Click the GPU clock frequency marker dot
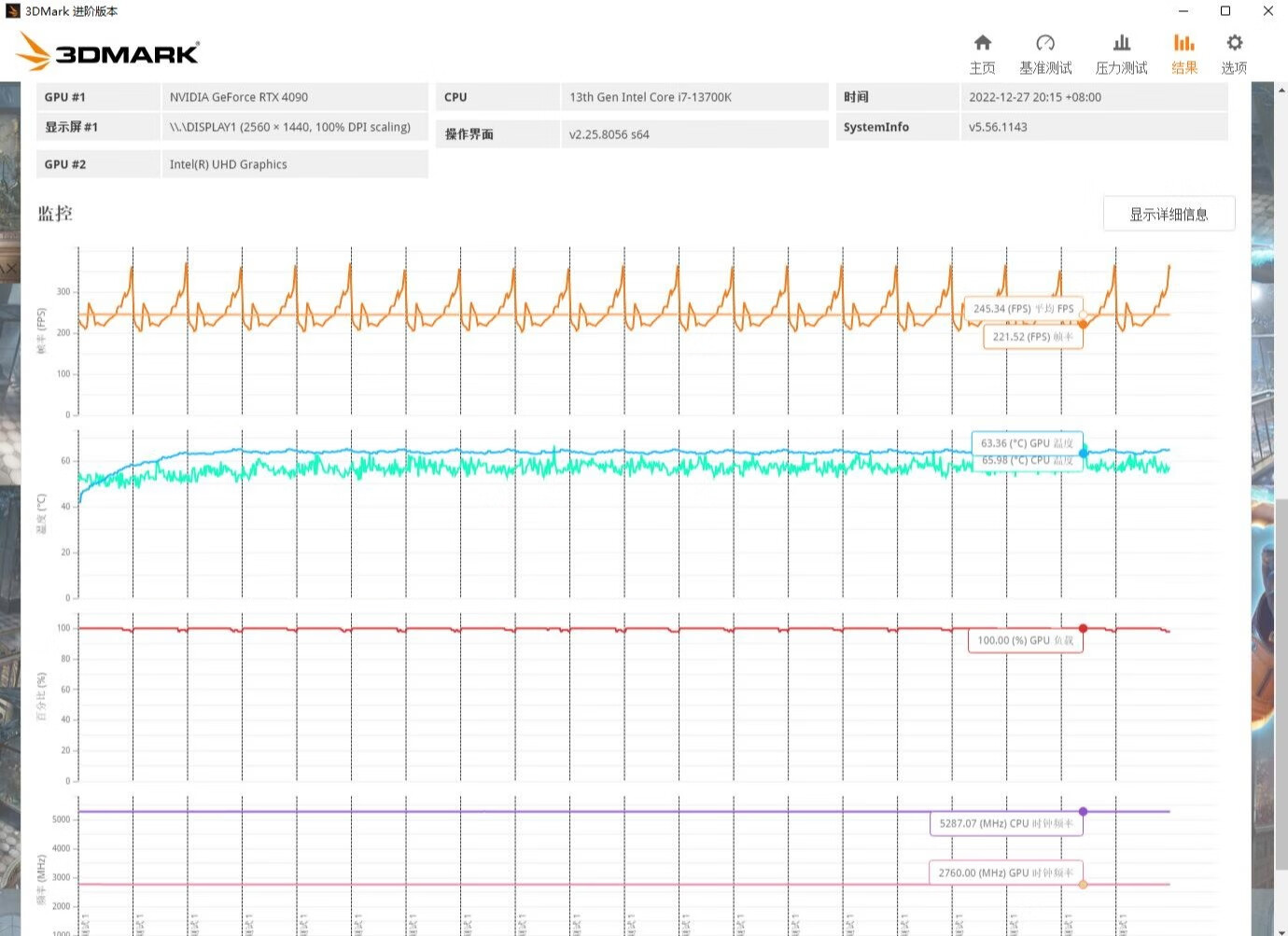This screenshot has height=936, width=1288. (x=1083, y=884)
